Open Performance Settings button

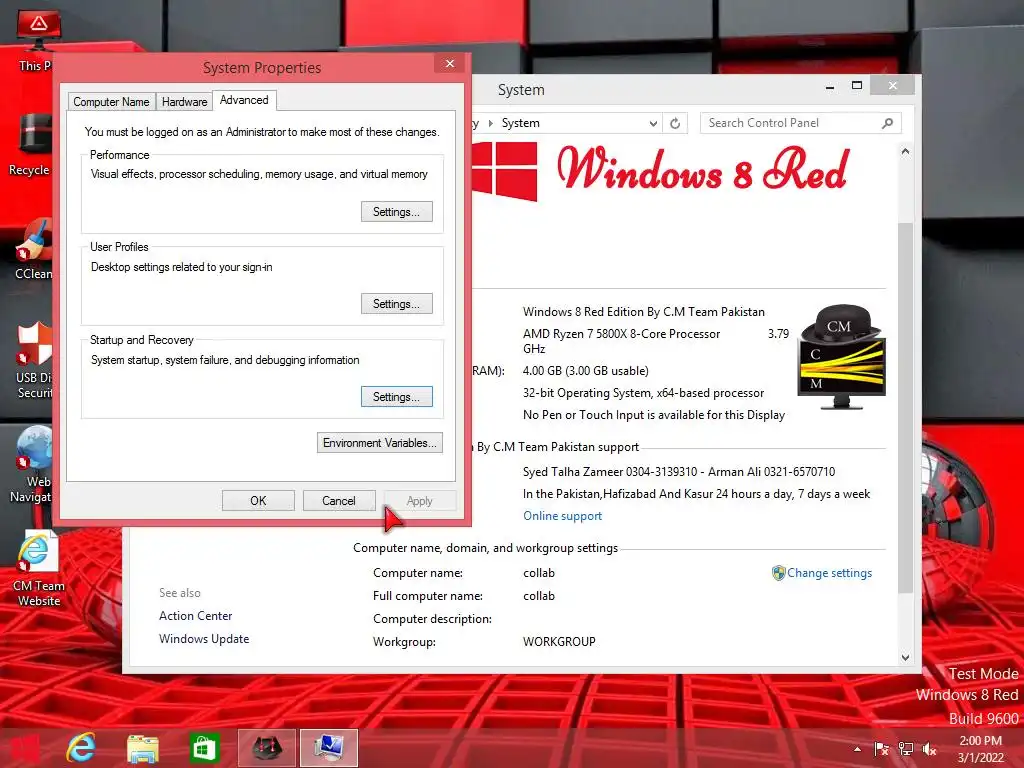(x=396, y=212)
